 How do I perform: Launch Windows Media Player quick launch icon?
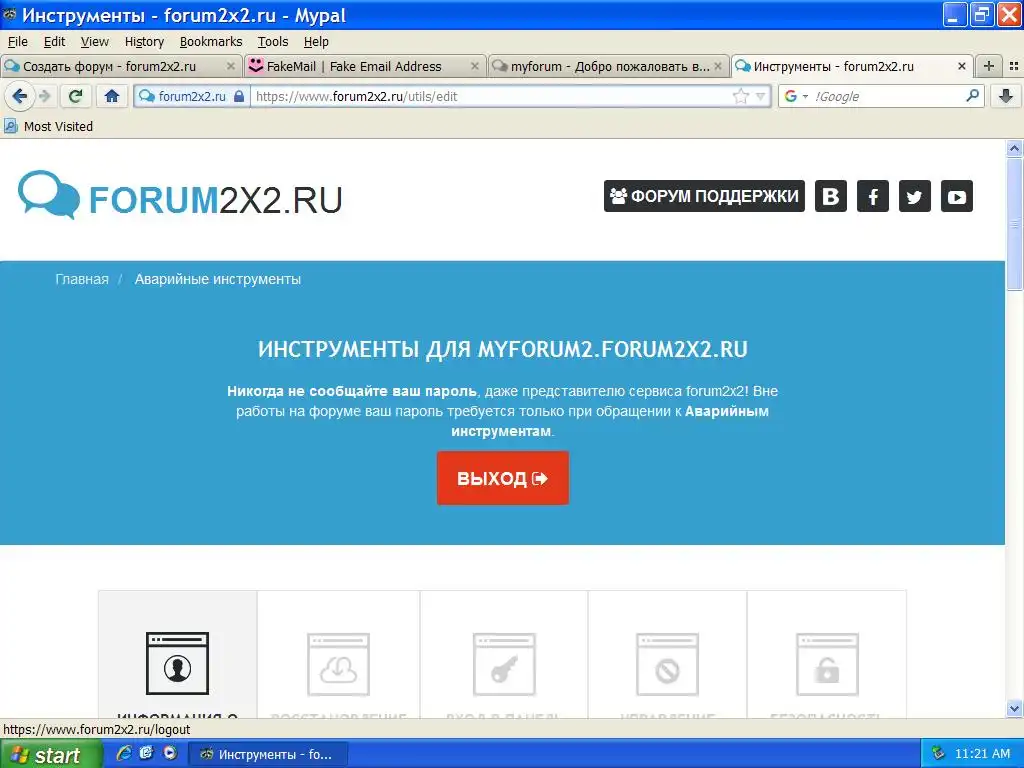pos(170,753)
